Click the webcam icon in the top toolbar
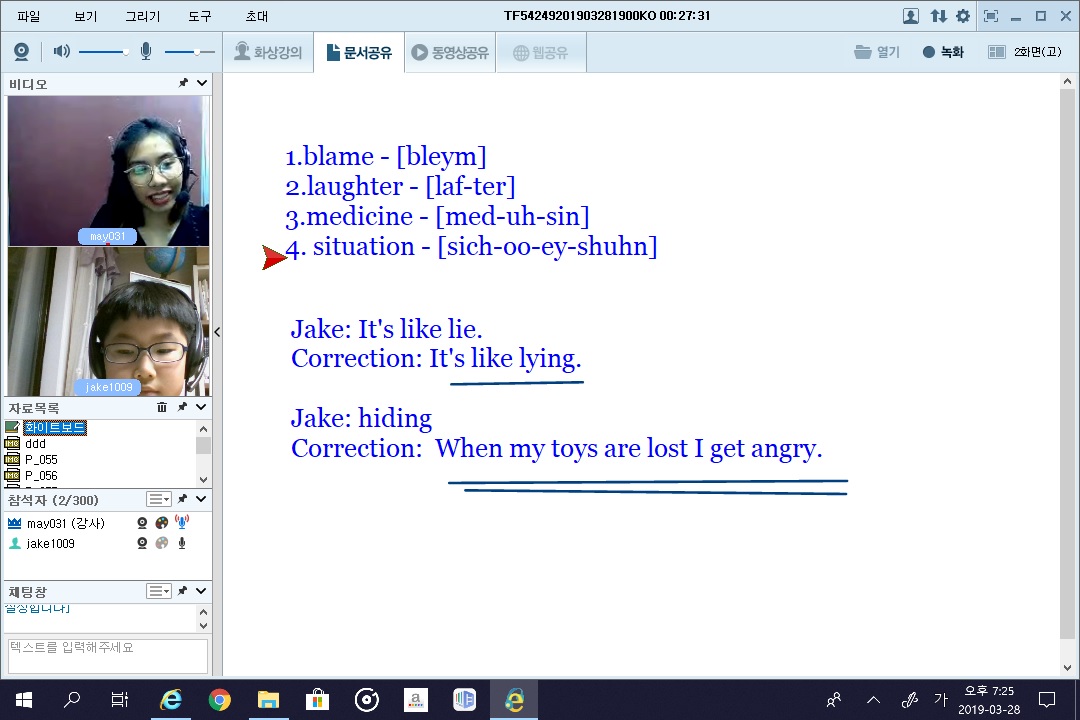The height and width of the screenshot is (720, 1080). point(21,52)
